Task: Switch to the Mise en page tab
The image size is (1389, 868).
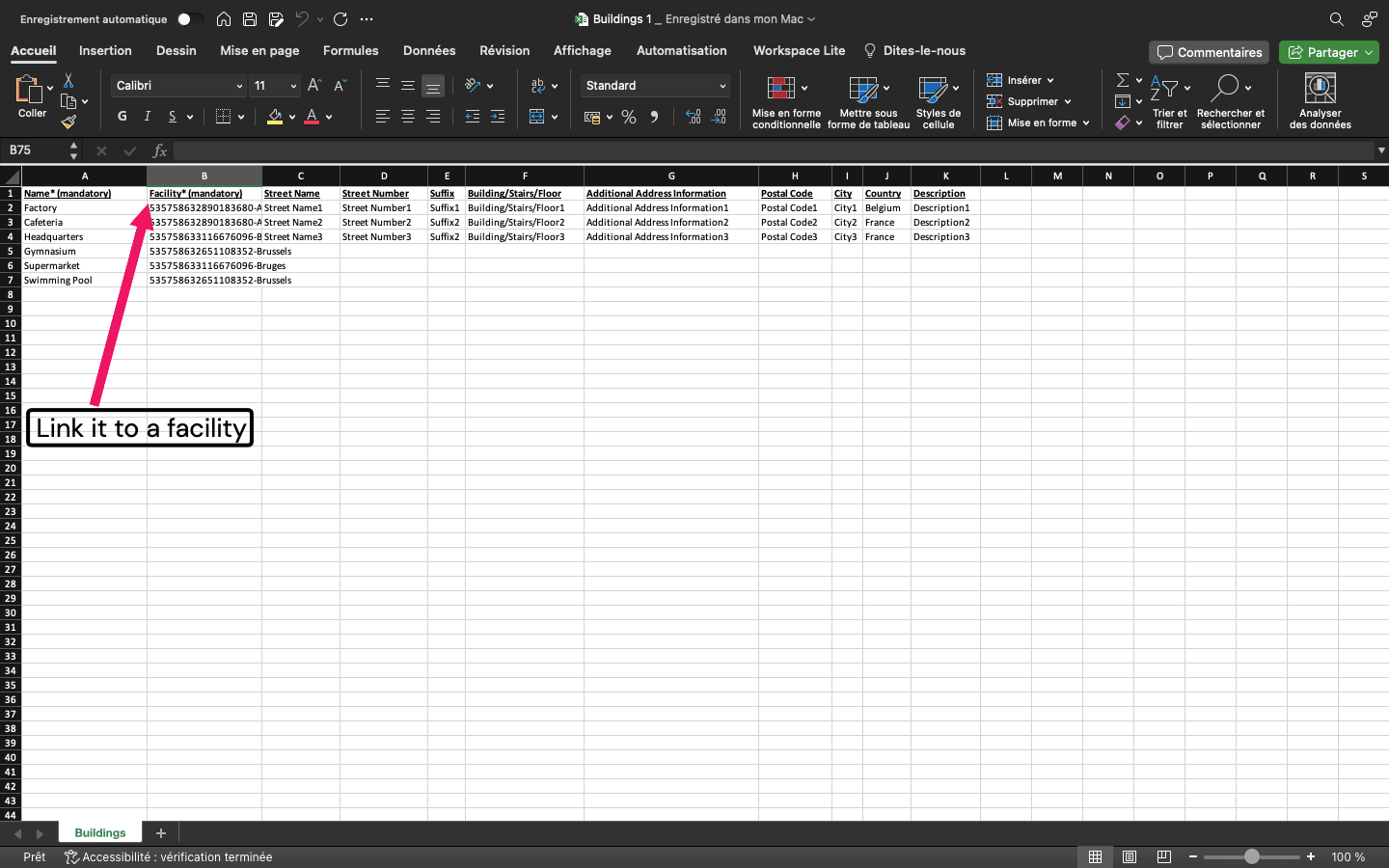Action: (x=259, y=51)
